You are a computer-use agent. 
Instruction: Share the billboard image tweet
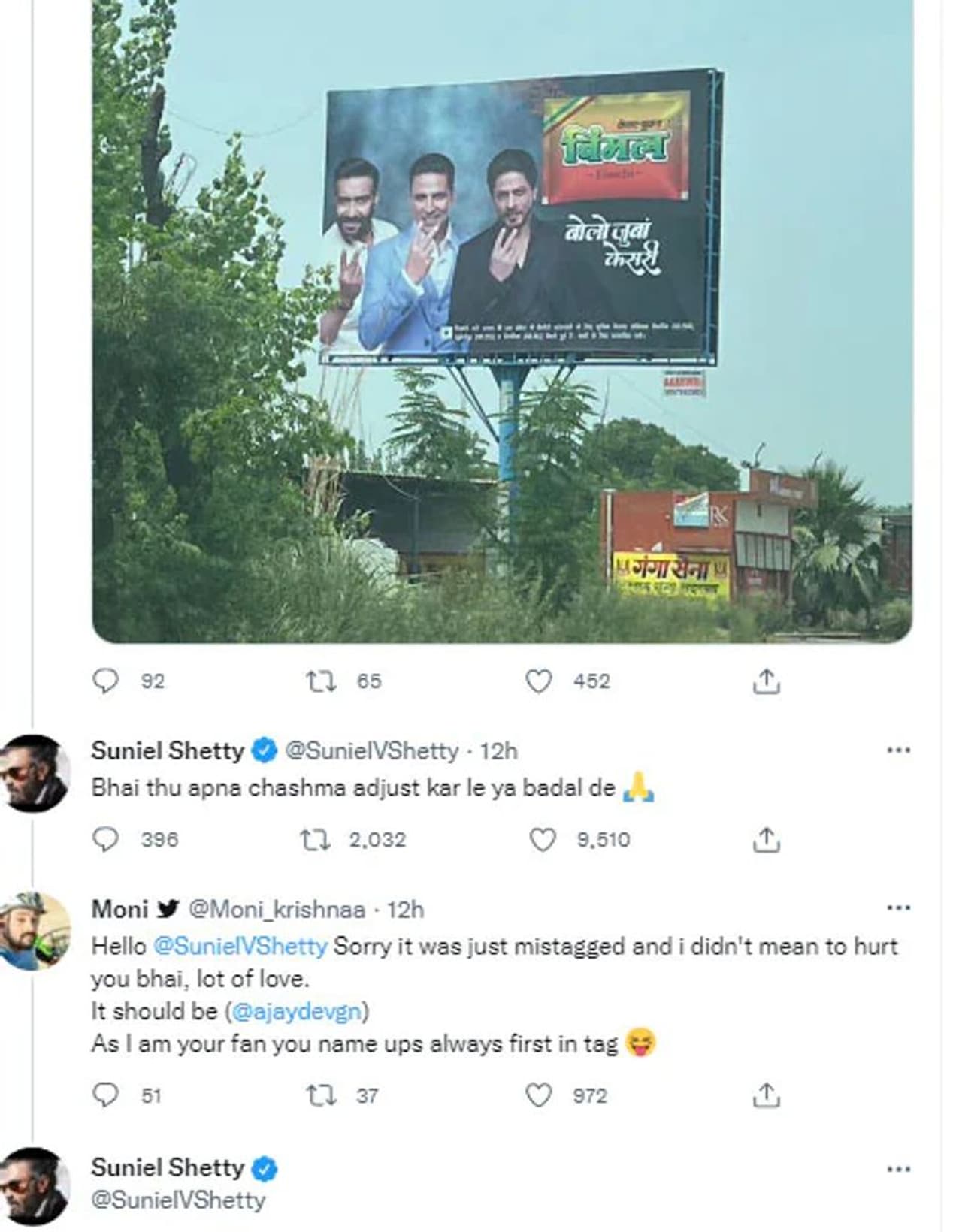(766, 681)
